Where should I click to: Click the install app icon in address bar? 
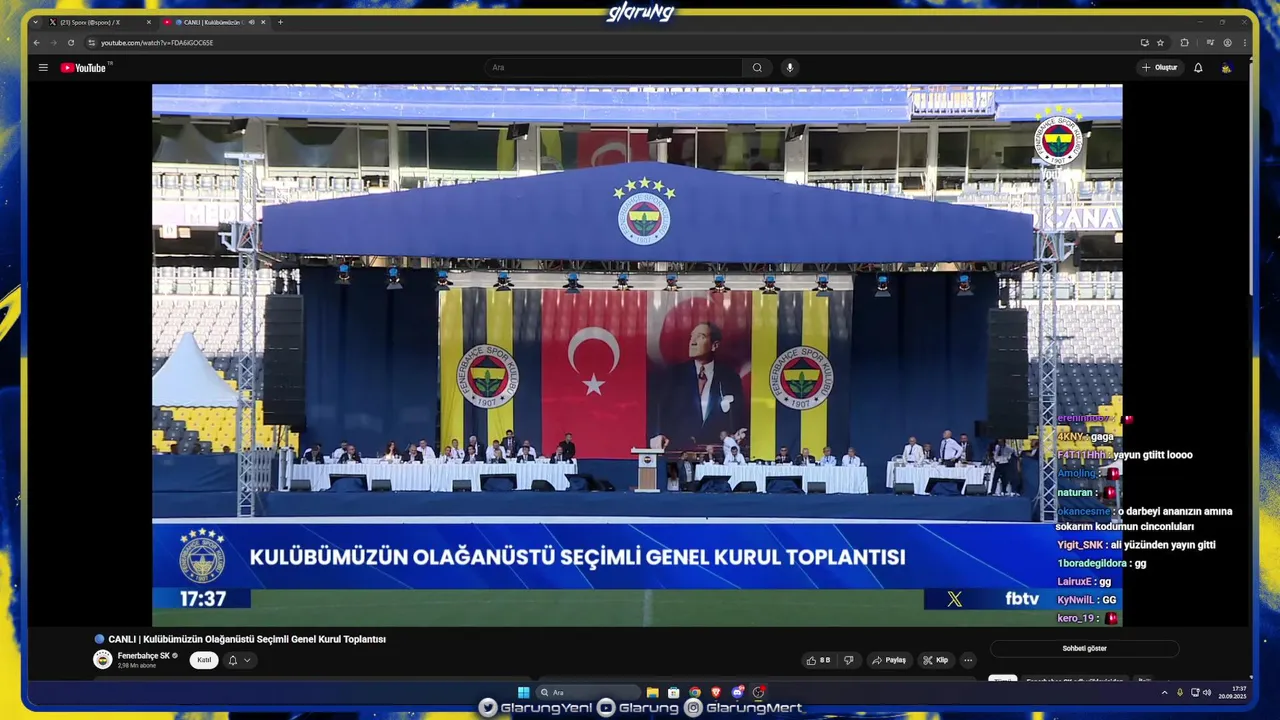1144,43
